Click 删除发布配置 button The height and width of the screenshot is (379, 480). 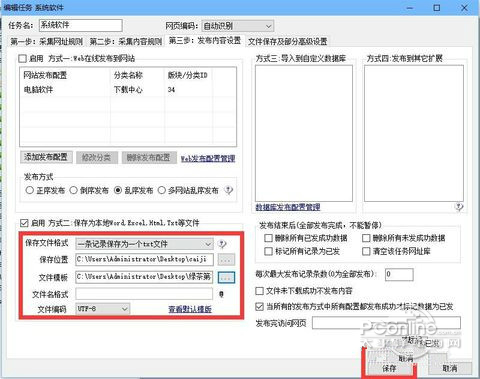point(148,157)
